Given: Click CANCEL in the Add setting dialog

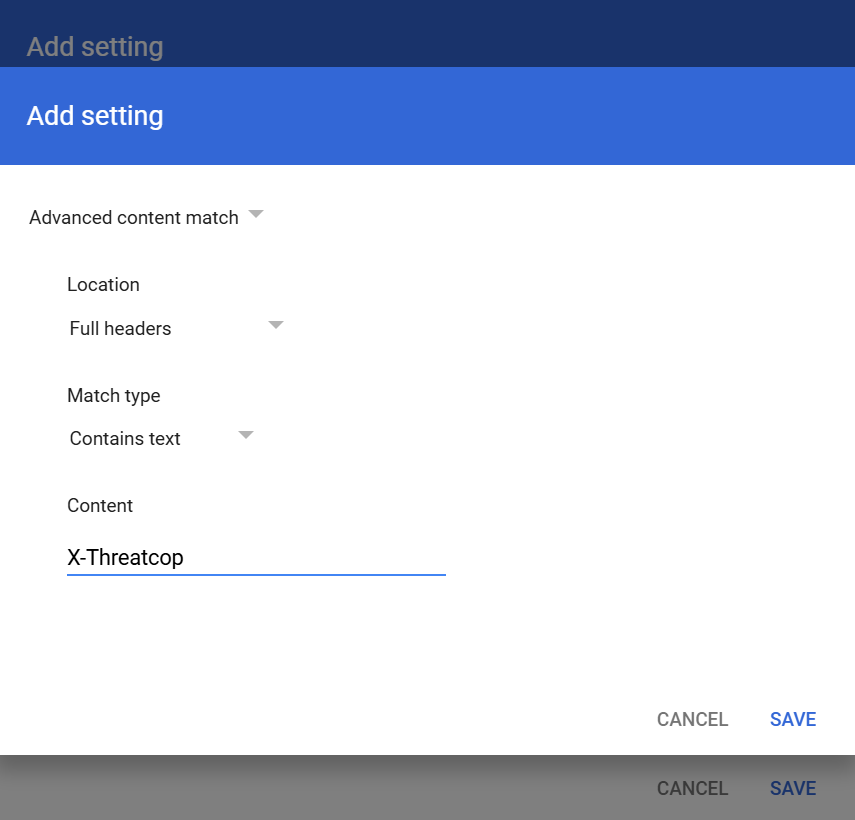Looking at the screenshot, I should click(x=693, y=719).
